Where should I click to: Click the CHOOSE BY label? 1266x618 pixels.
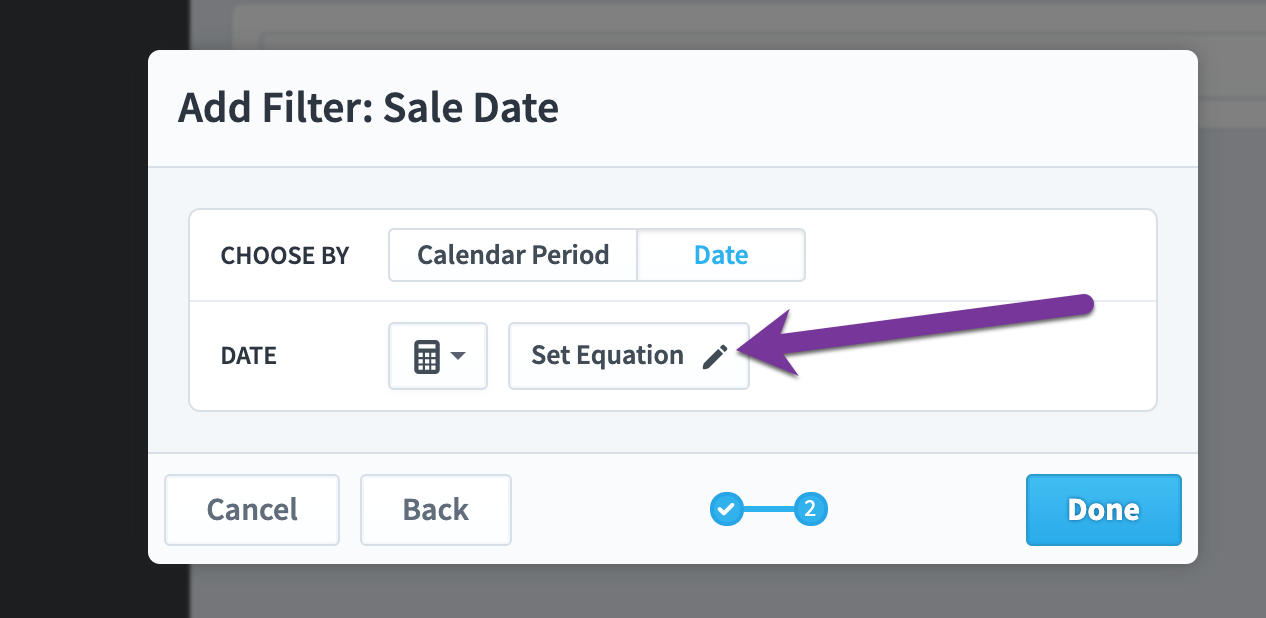285,256
